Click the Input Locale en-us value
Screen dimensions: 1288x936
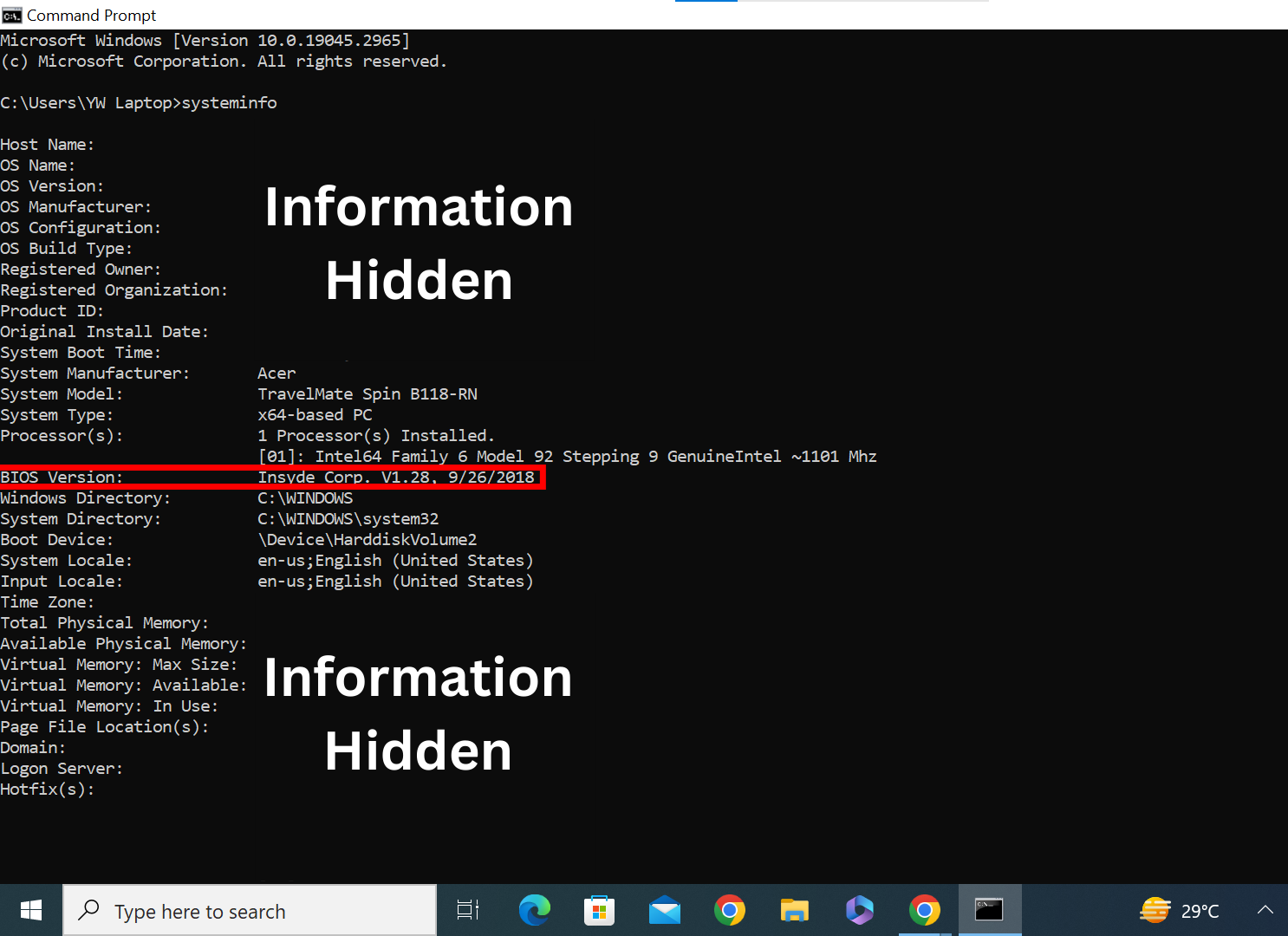pos(395,582)
